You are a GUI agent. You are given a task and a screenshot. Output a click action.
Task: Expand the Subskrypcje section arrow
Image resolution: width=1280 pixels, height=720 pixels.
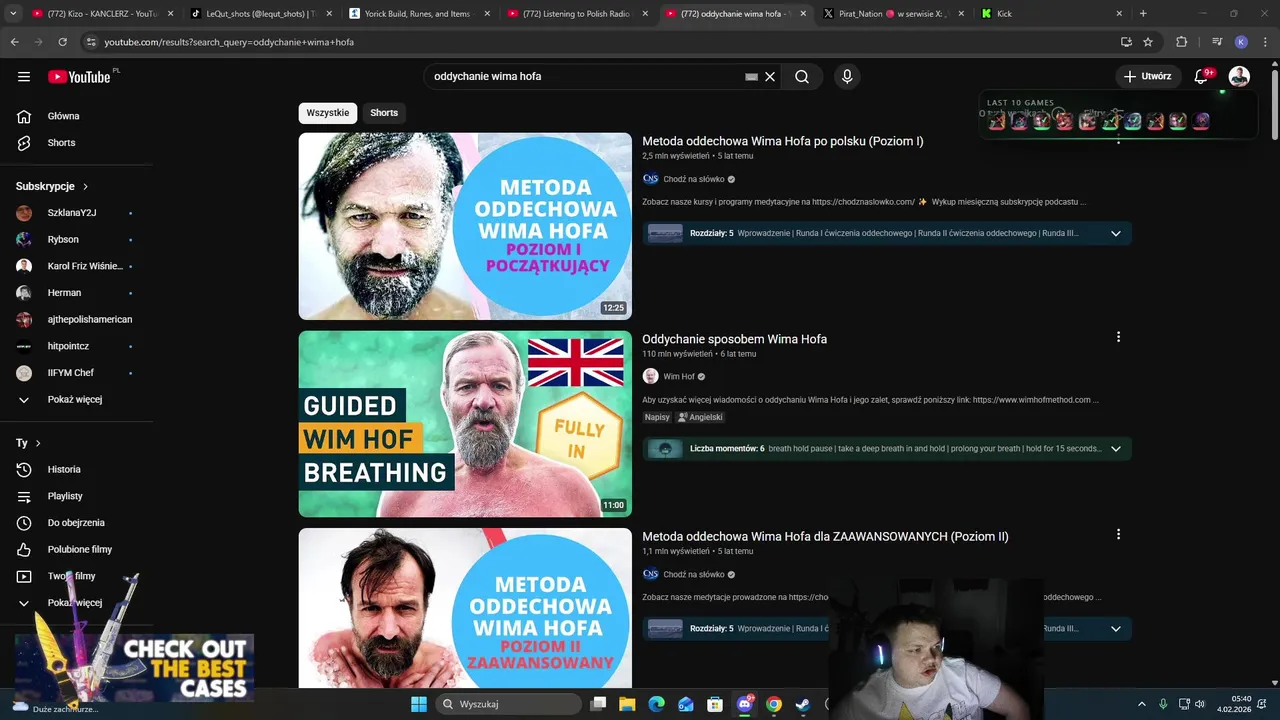(85, 187)
